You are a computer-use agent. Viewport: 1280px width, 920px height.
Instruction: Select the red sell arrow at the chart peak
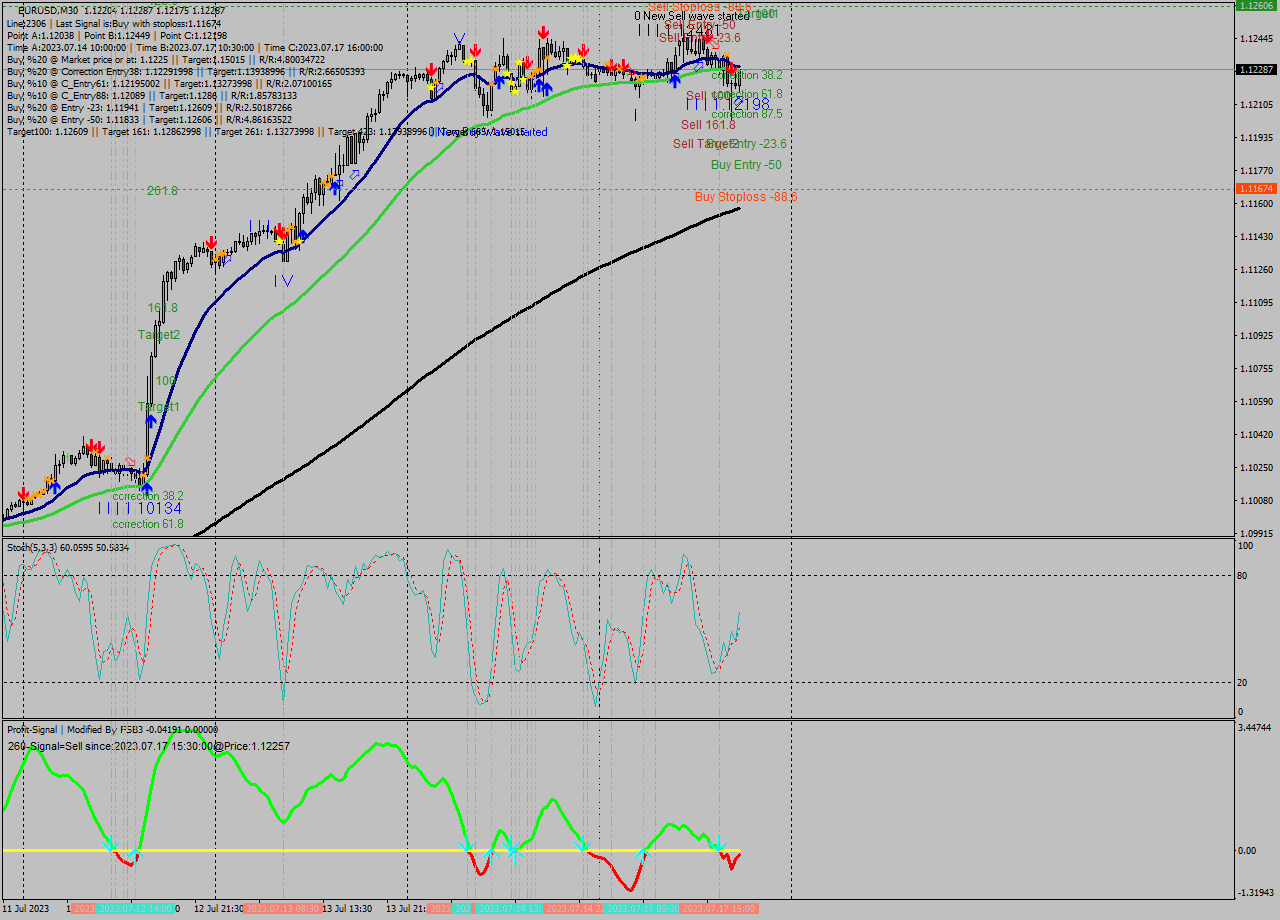point(544,31)
